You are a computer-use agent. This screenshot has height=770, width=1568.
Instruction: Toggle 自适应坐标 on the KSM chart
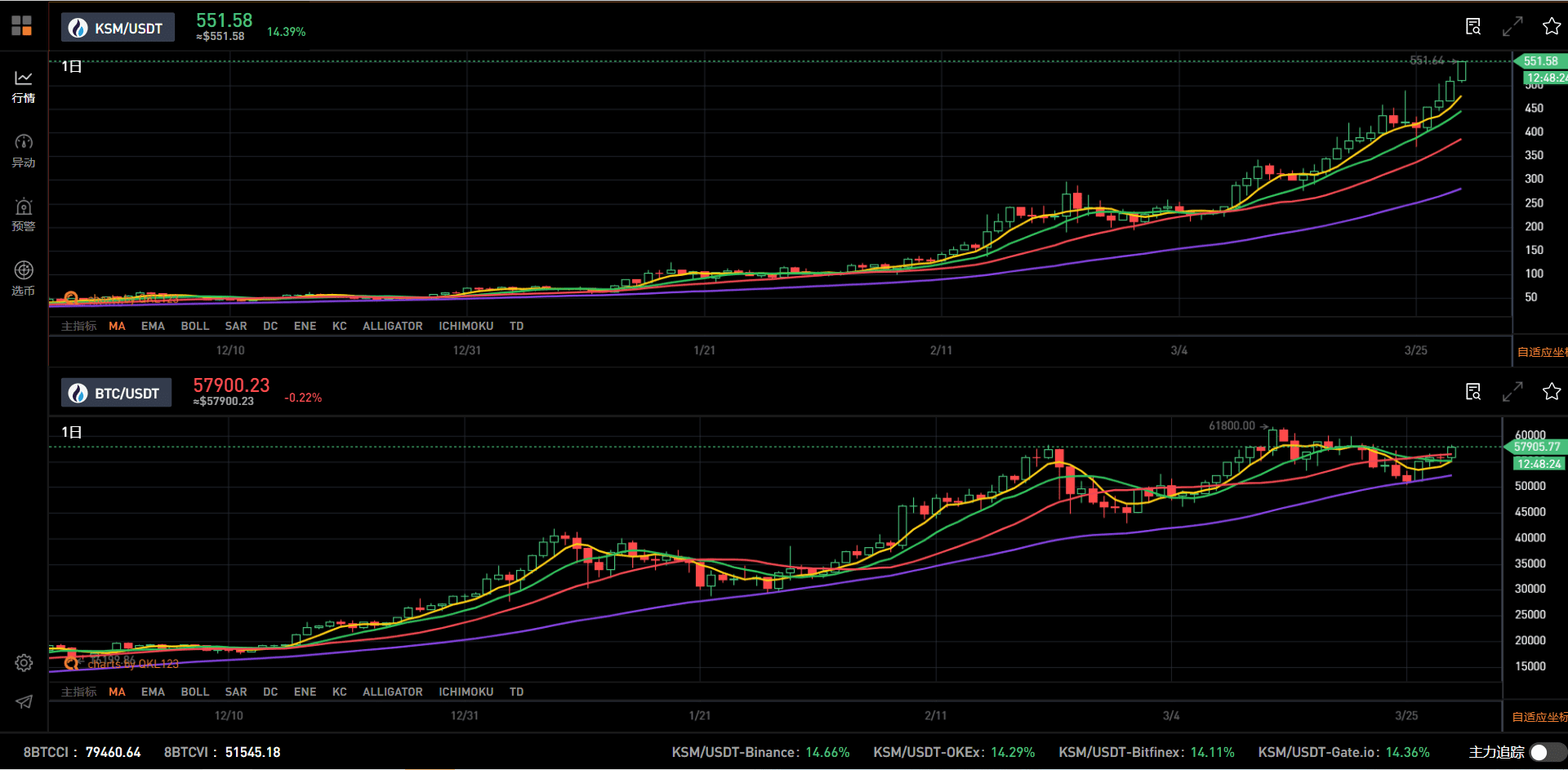pyautogui.click(x=1542, y=352)
